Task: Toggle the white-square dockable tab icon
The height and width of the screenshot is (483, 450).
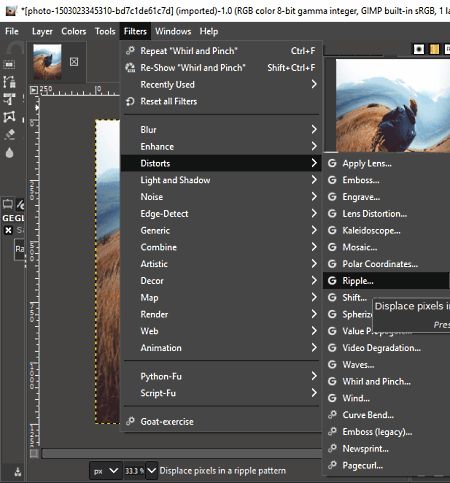Action: point(419,49)
